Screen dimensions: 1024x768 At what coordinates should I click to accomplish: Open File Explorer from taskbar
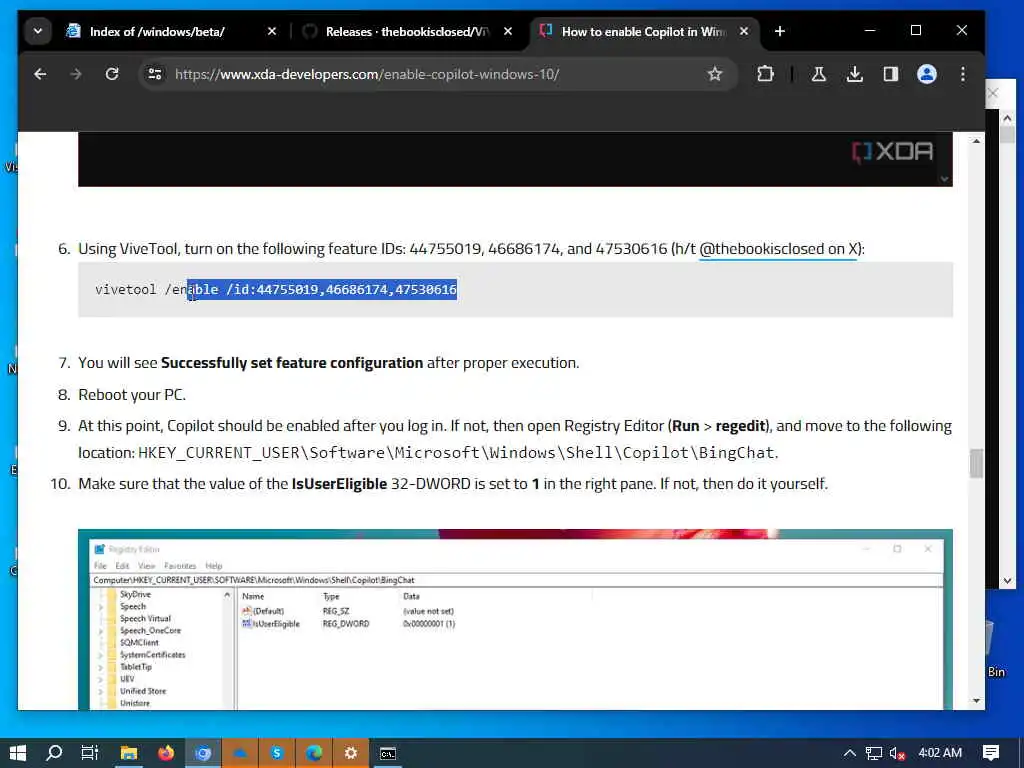pyautogui.click(x=129, y=753)
